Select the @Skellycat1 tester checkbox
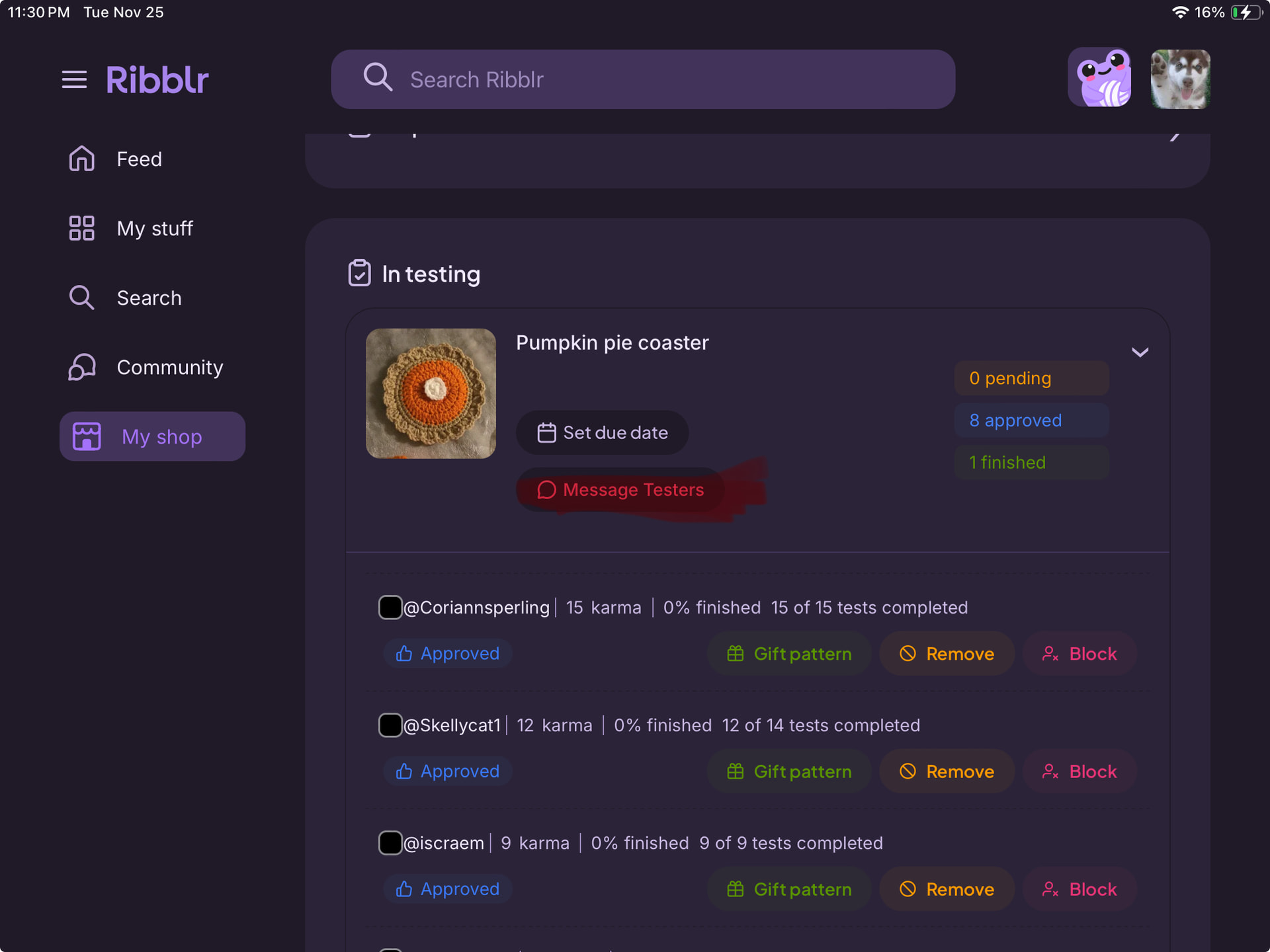1270x952 pixels. coord(390,725)
